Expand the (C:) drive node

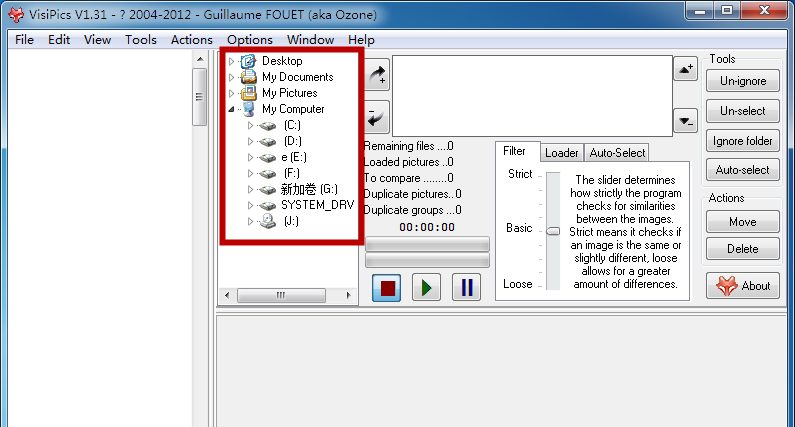point(250,125)
